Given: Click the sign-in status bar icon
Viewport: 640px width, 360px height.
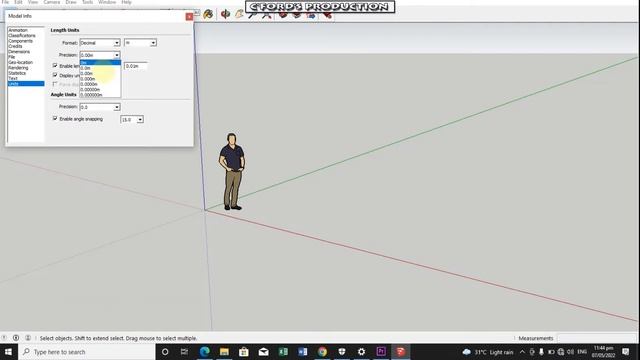Looking at the screenshot, I should click(x=28, y=338).
